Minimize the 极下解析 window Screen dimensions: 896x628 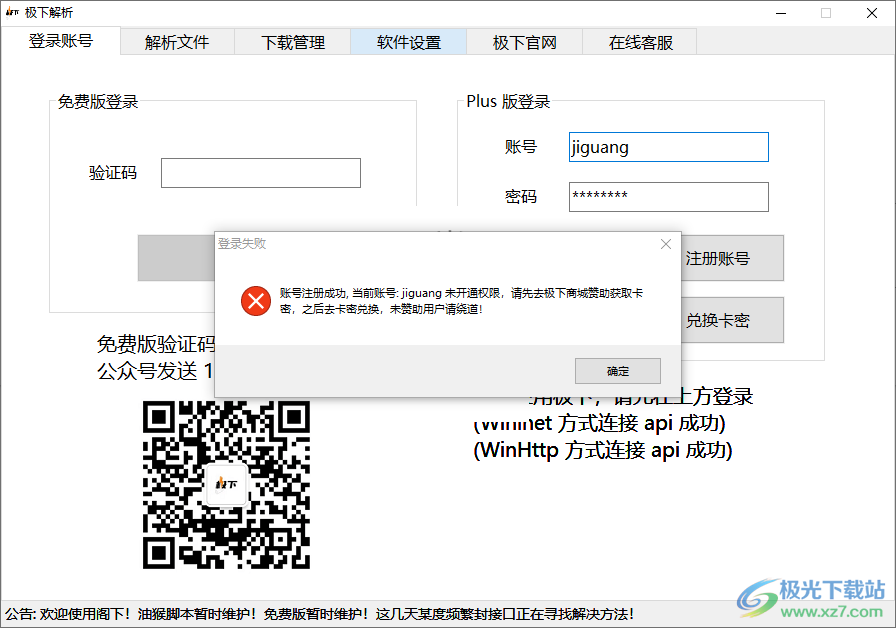click(x=781, y=13)
